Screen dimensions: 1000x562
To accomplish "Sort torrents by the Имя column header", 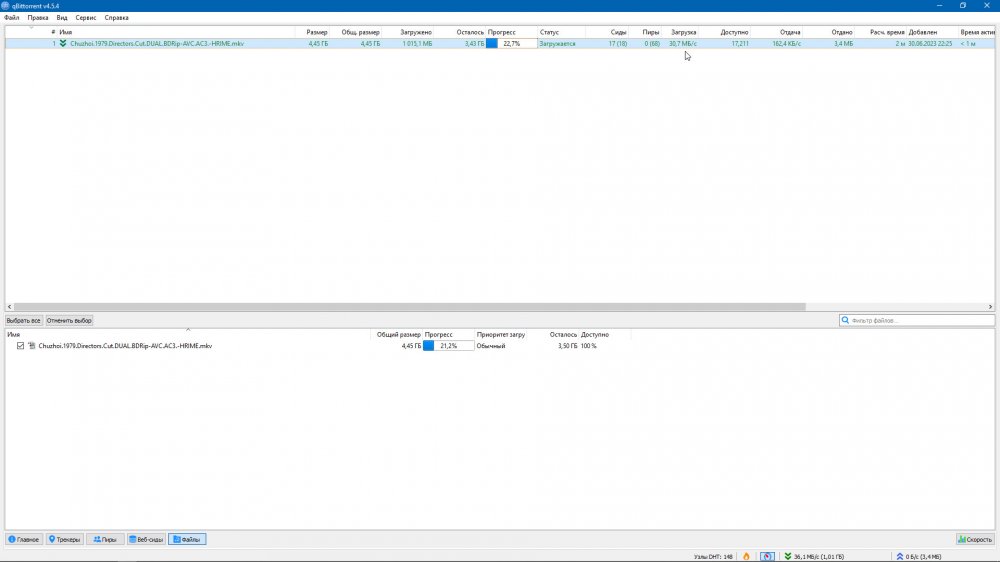I will click(65, 32).
